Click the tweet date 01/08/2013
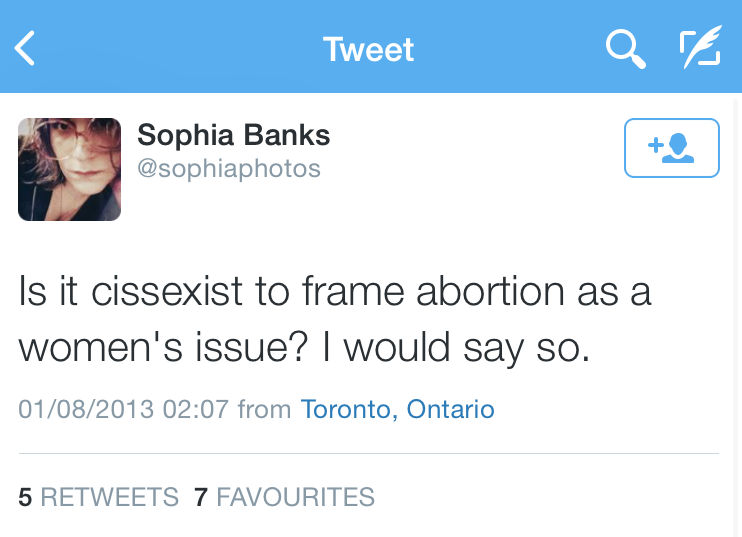Image resolution: width=742 pixels, height=537 pixels. (86, 409)
